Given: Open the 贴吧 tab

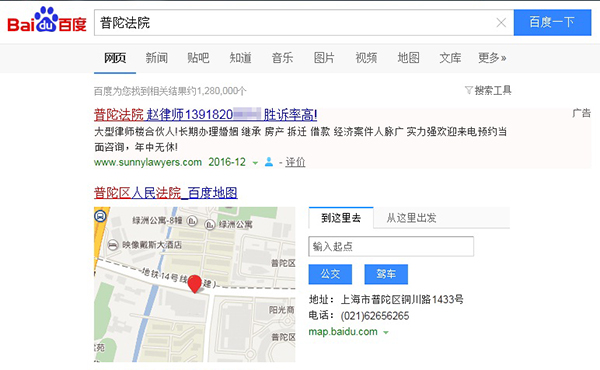Looking at the screenshot, I should [x=198, y=58].
